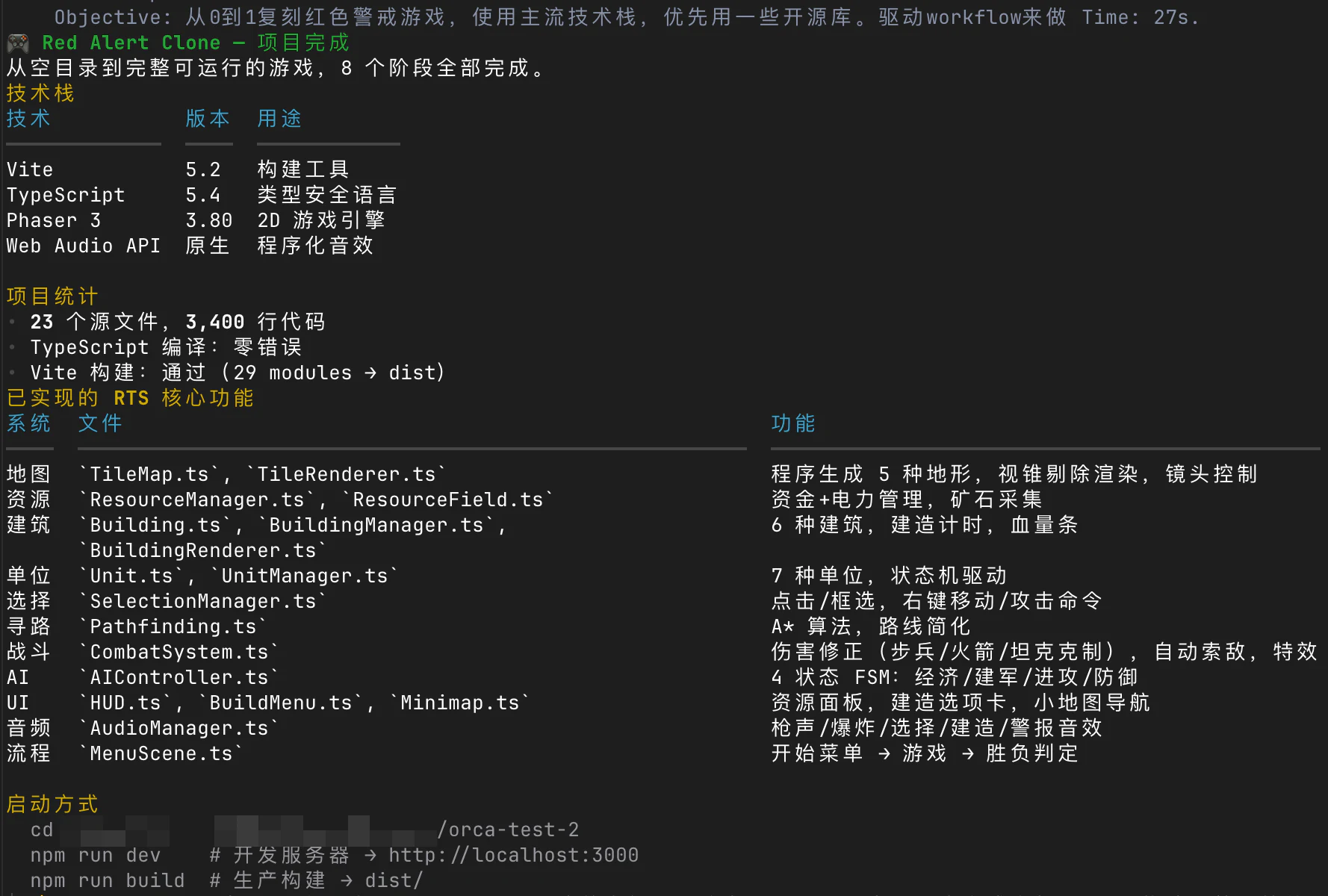This screenshot has width=1328, height=896.
Task: Click the http://localhost:3000 URL
Action: point(514,855)
